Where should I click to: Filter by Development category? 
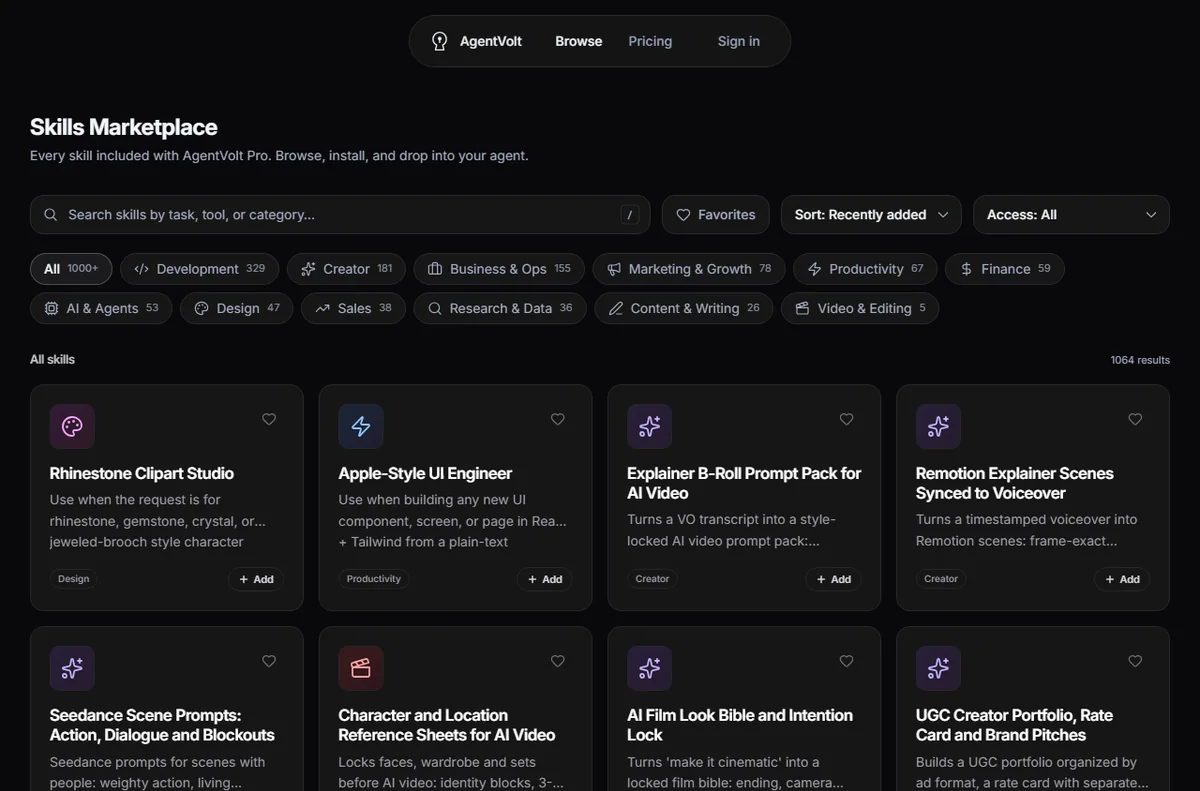click(200, 269)
